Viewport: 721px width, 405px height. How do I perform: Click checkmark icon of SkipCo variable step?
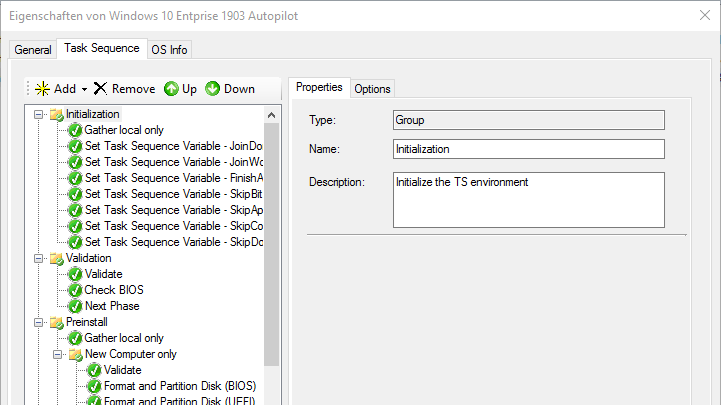[x=75, y=226]
